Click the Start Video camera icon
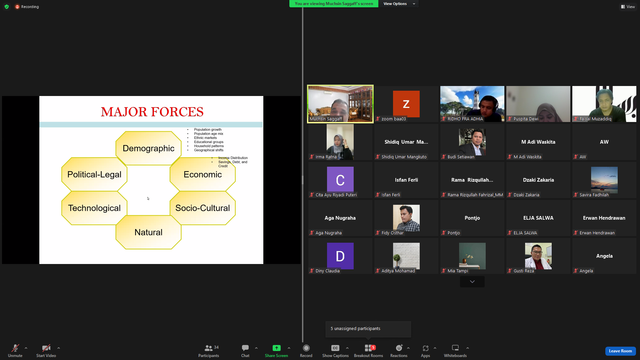Viewport: 640px width, 360px height. pos(46,348)
